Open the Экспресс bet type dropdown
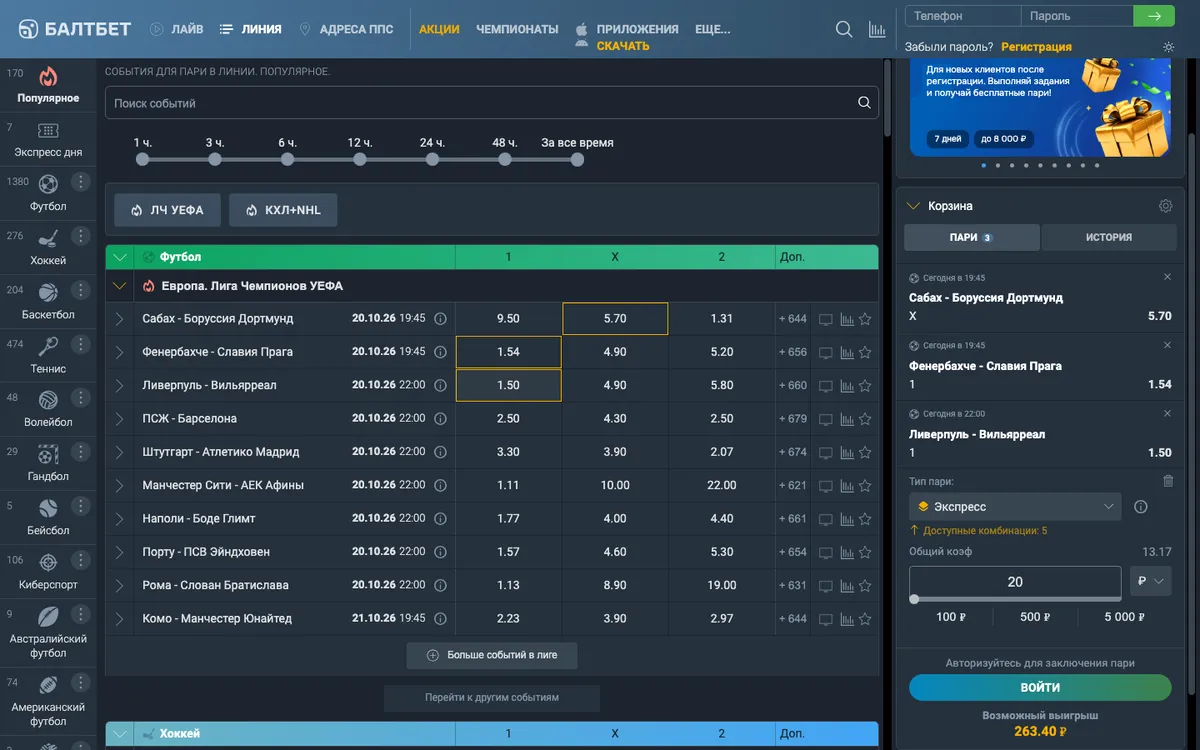Screen dimensions: 1200x750 tap(1015, 507)
